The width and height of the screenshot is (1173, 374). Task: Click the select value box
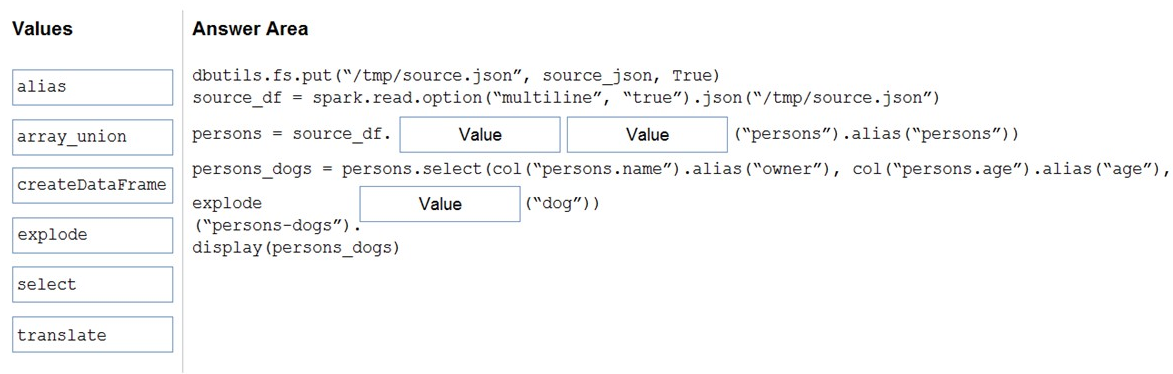94,284
